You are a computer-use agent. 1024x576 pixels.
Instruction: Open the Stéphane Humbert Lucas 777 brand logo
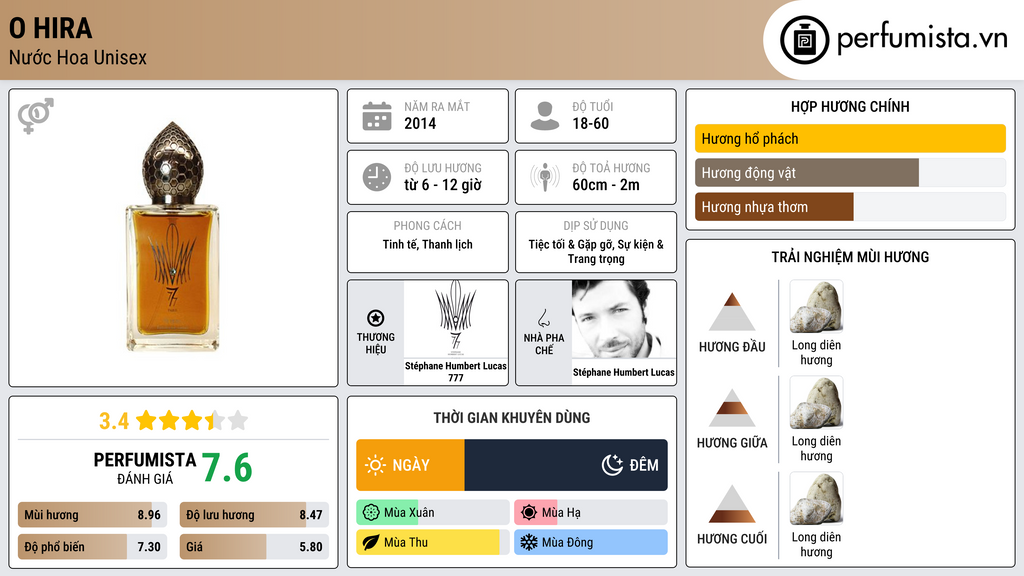tap(456, 319)
